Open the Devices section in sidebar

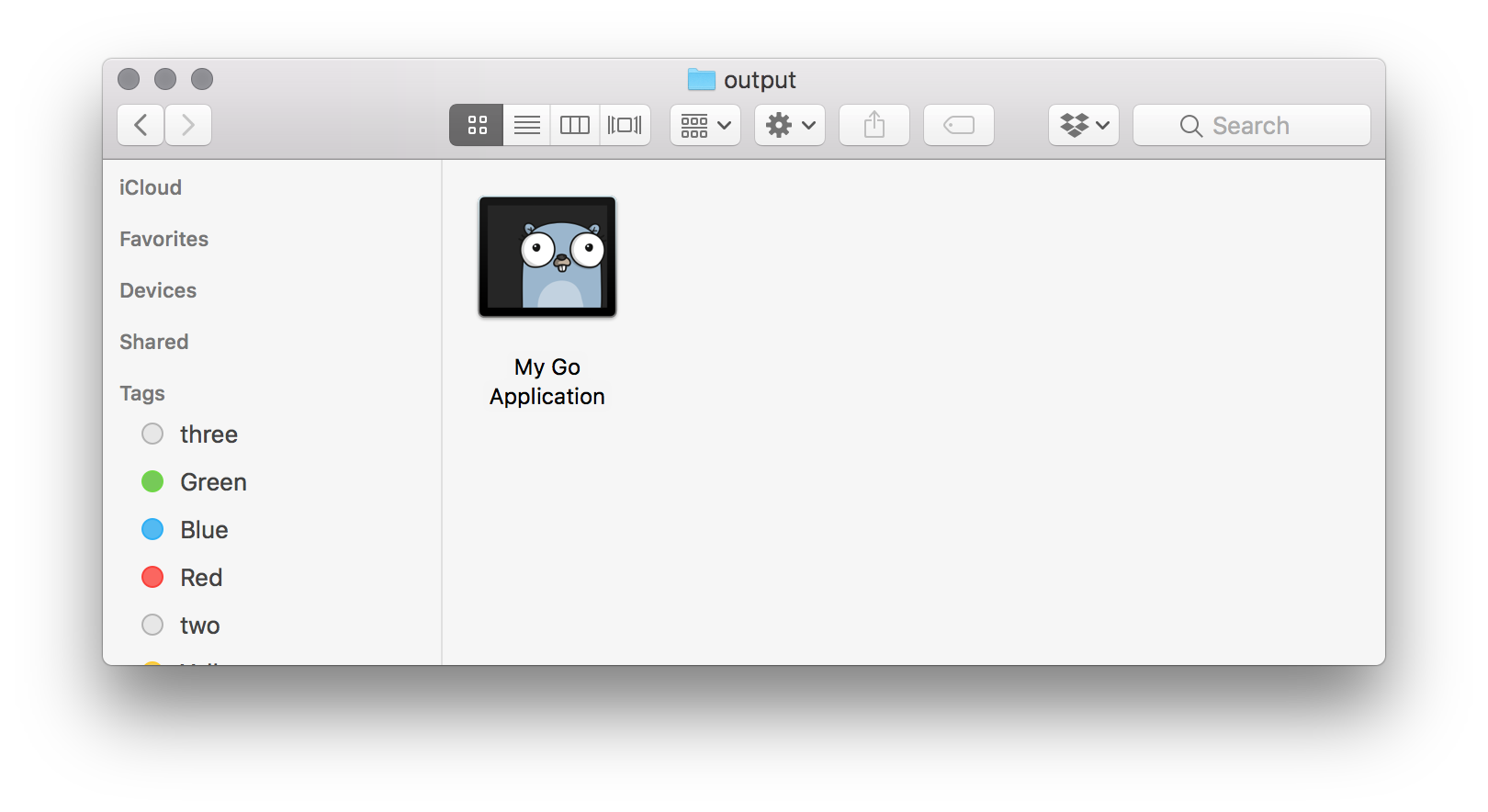pos(158,290)
